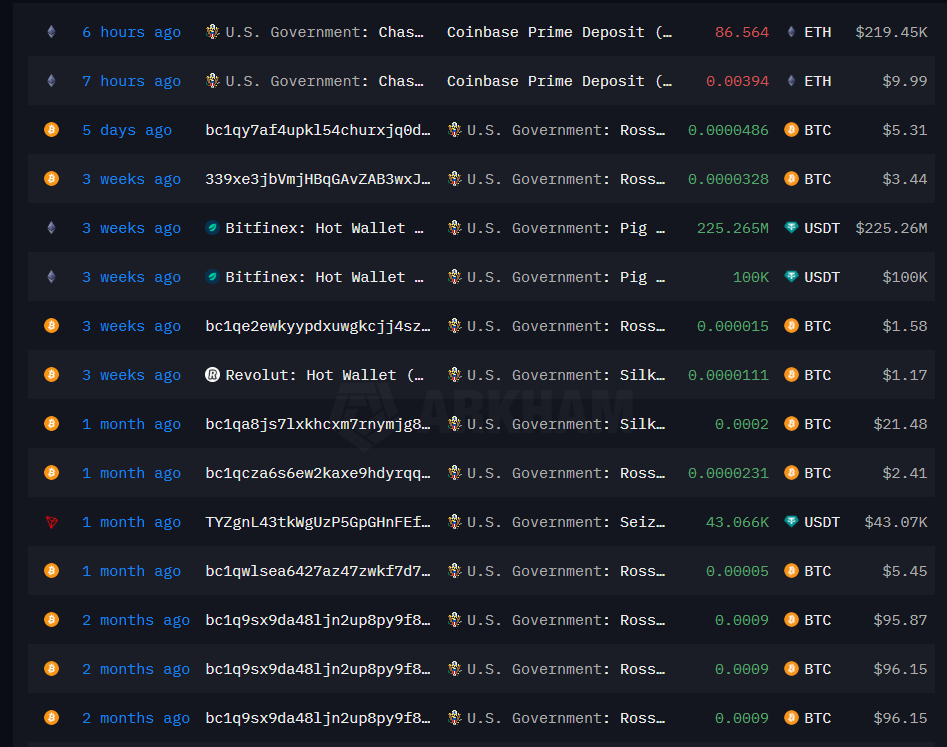Screen dimensions: 947x747
Task: Click the Ethereum network icon beside 6 hours ago
Action: coord(51,32)
